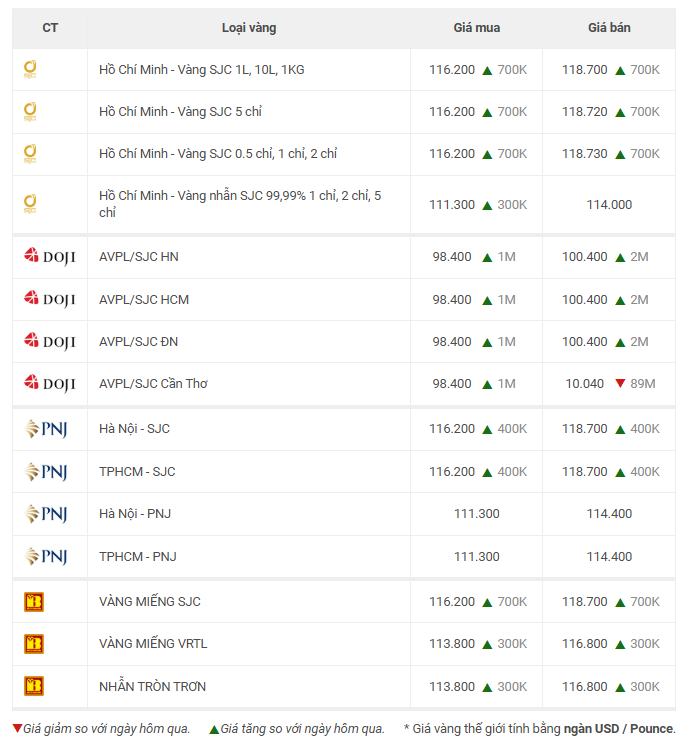Click the 98.400 buy price in AVPL/SJC HCM row
The image size is (688, 747).
pyautogui.click(x=452, y=299)
